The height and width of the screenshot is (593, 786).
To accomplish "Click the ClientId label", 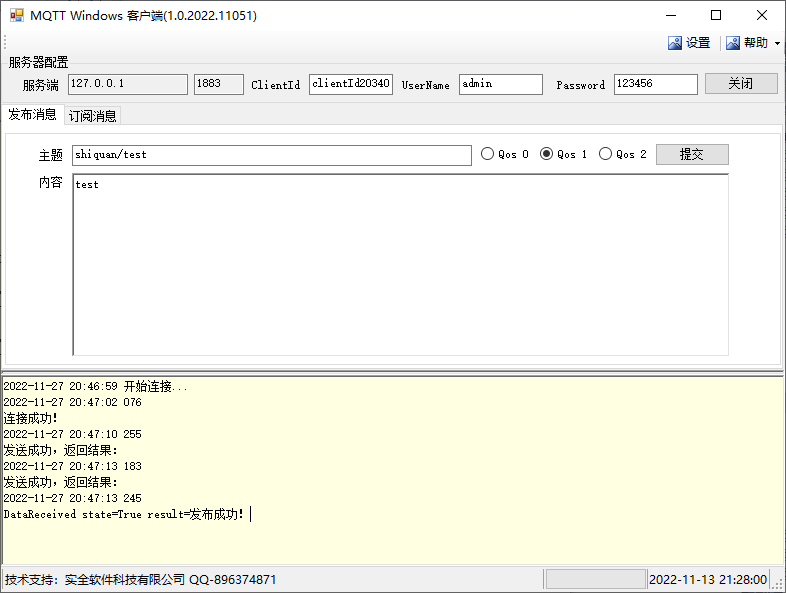I will [x=275, y=85].
